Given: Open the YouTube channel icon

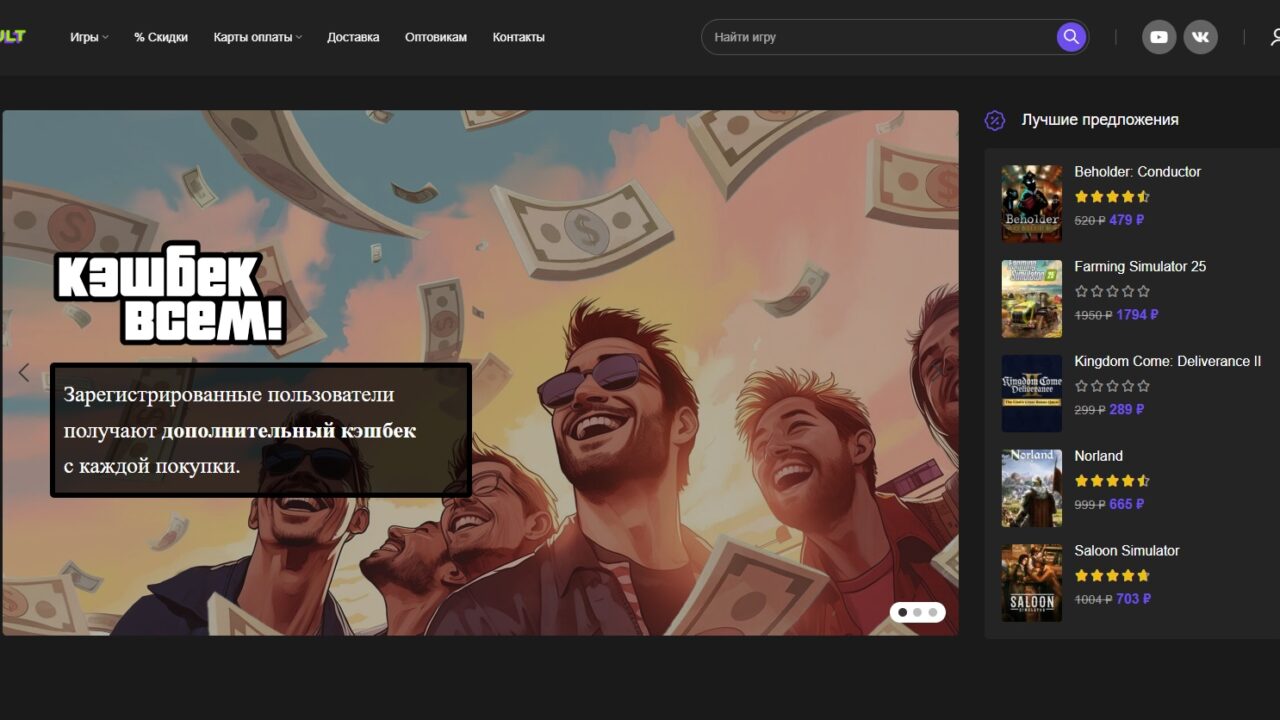Looking at the screenshot, I should tap(1159, 37).
